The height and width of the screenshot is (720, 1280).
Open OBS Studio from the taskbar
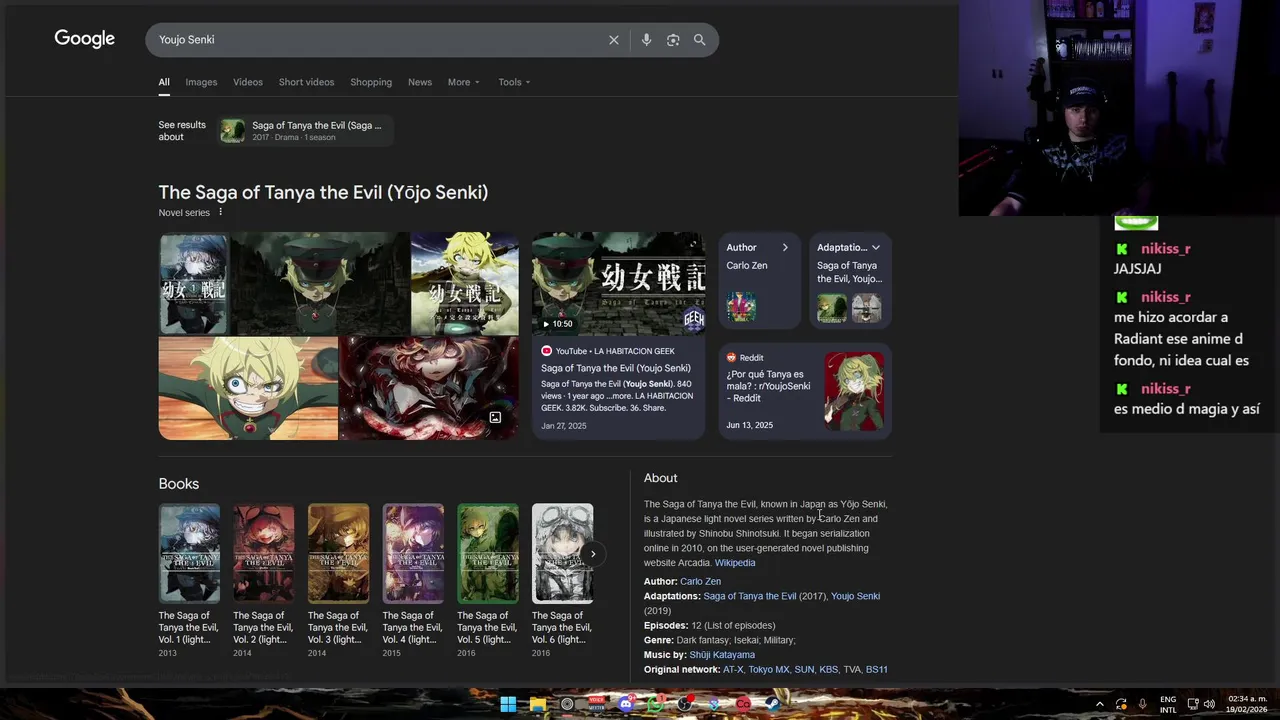tap(685, 704)
